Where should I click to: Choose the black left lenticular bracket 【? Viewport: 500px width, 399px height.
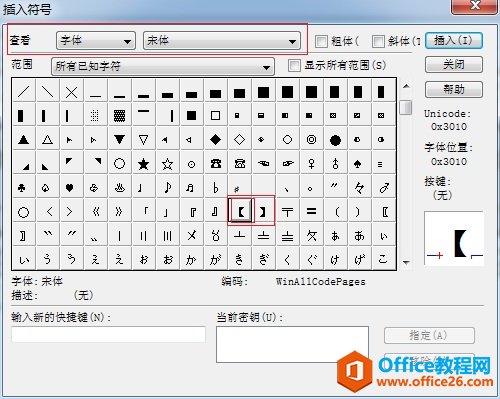tap(241, 211)
